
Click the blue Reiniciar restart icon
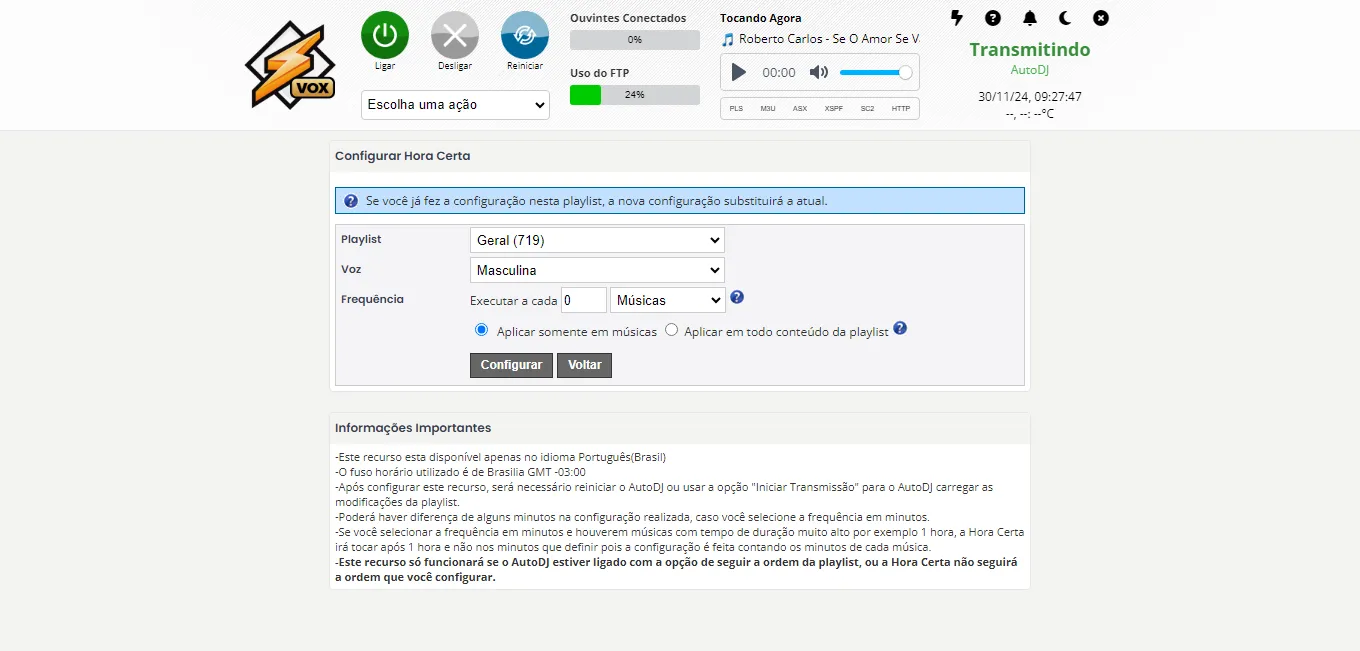[525, 35]
